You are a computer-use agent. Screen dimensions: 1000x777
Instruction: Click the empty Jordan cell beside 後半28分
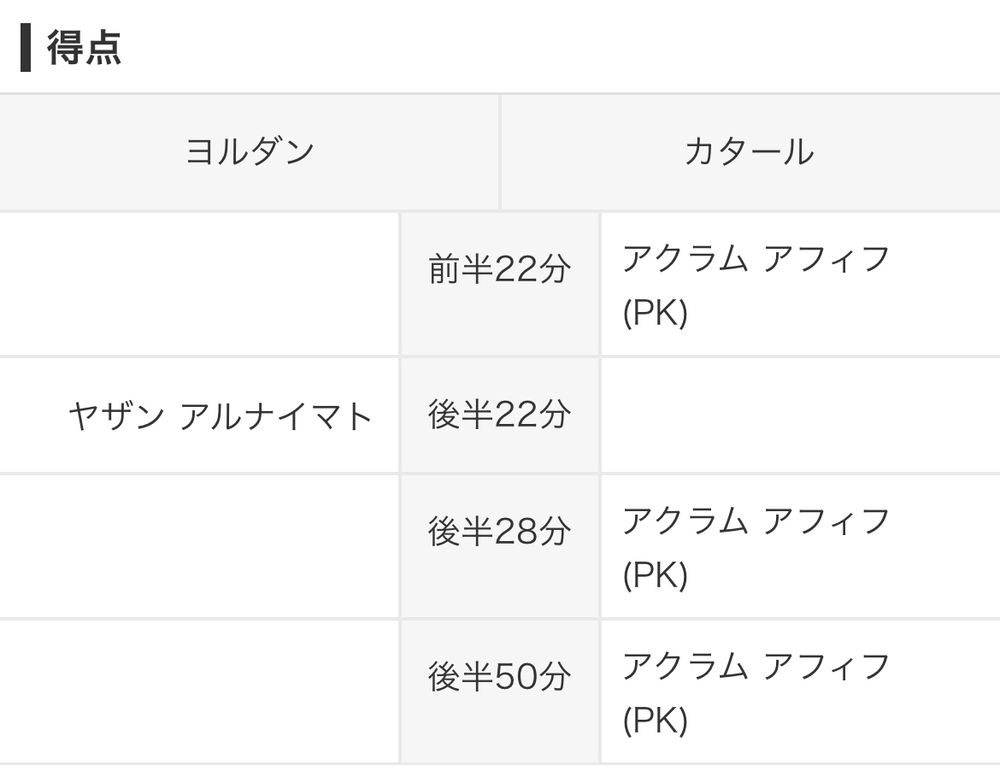click(199, 546)
